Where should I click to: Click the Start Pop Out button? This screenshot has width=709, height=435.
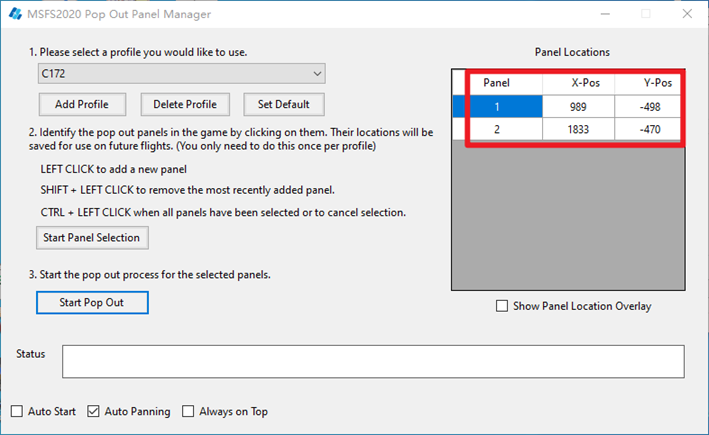click(92, 303)
